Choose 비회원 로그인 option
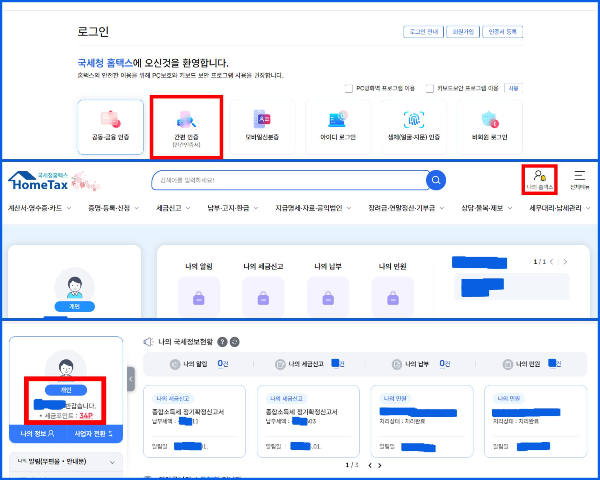600x480 pixels. 489,127
